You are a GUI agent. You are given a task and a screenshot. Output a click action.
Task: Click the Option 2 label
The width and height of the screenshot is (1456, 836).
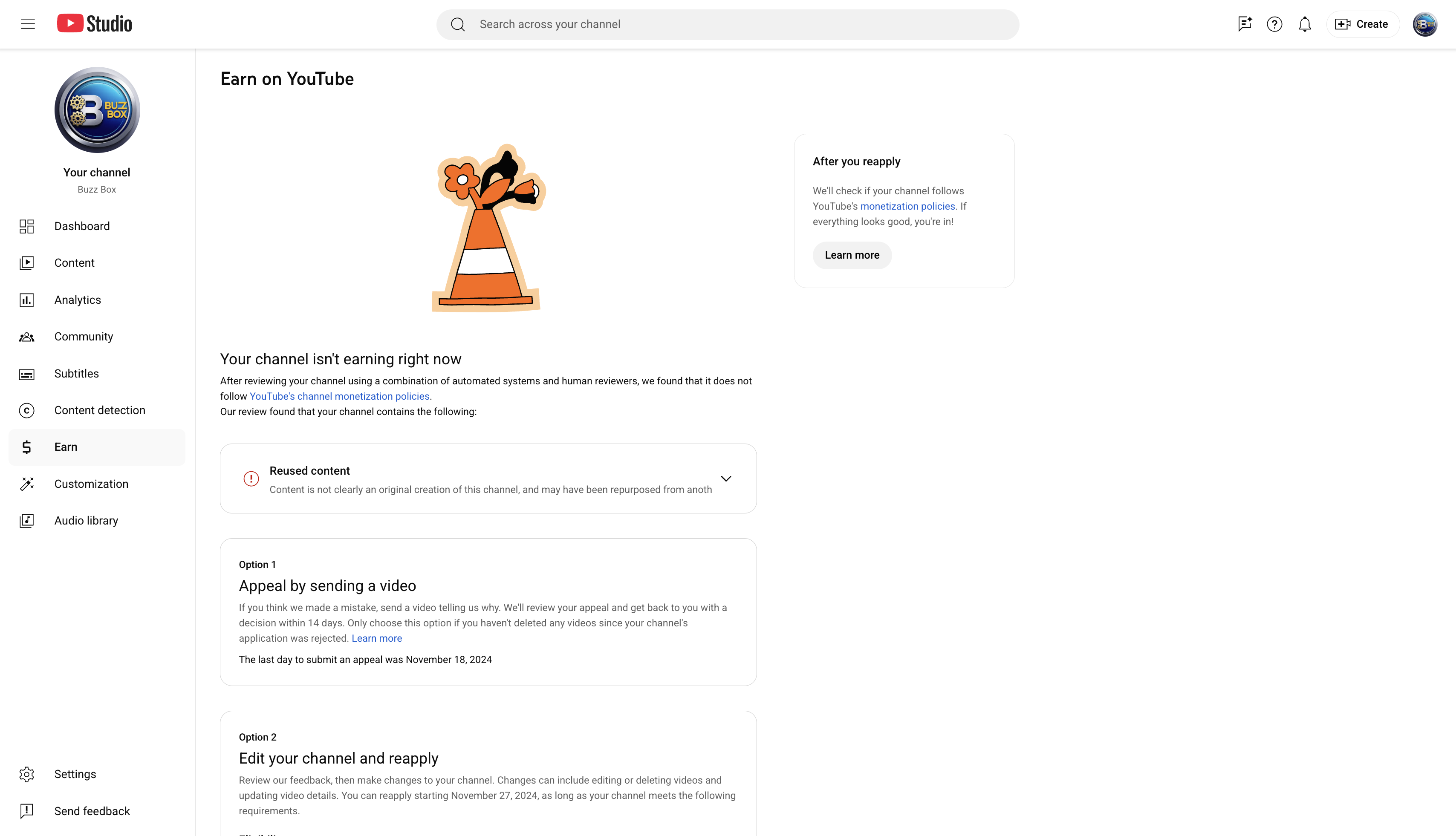pos(258,737)
